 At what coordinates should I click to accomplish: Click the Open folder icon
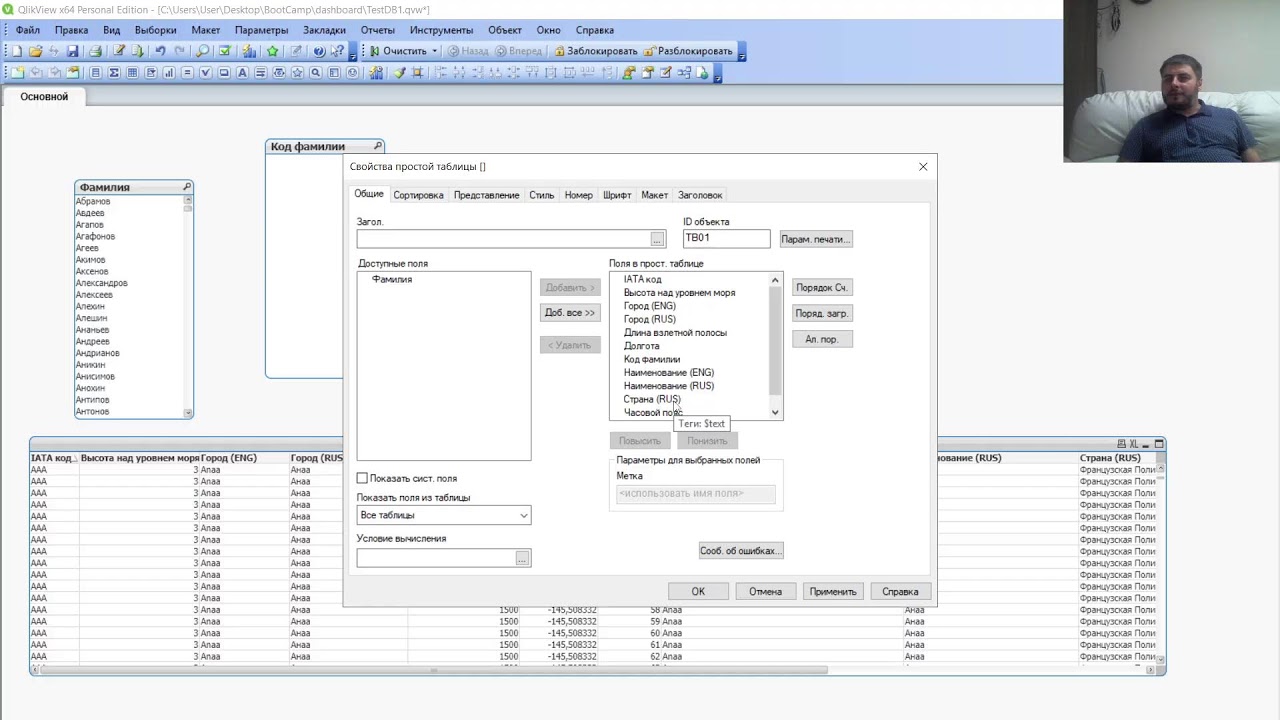(x=36, y=51)
